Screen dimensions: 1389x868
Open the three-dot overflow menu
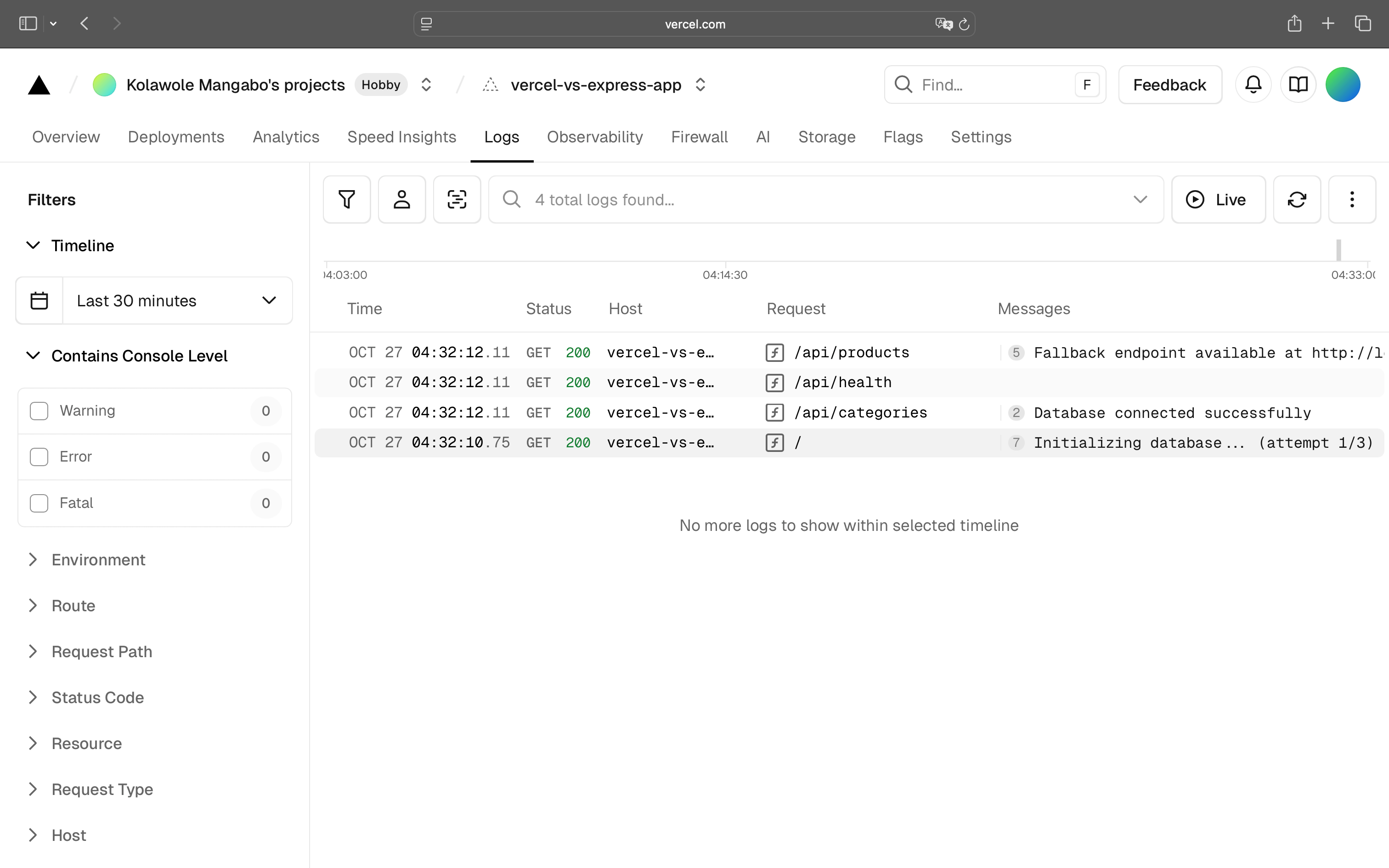[1352, 199]
